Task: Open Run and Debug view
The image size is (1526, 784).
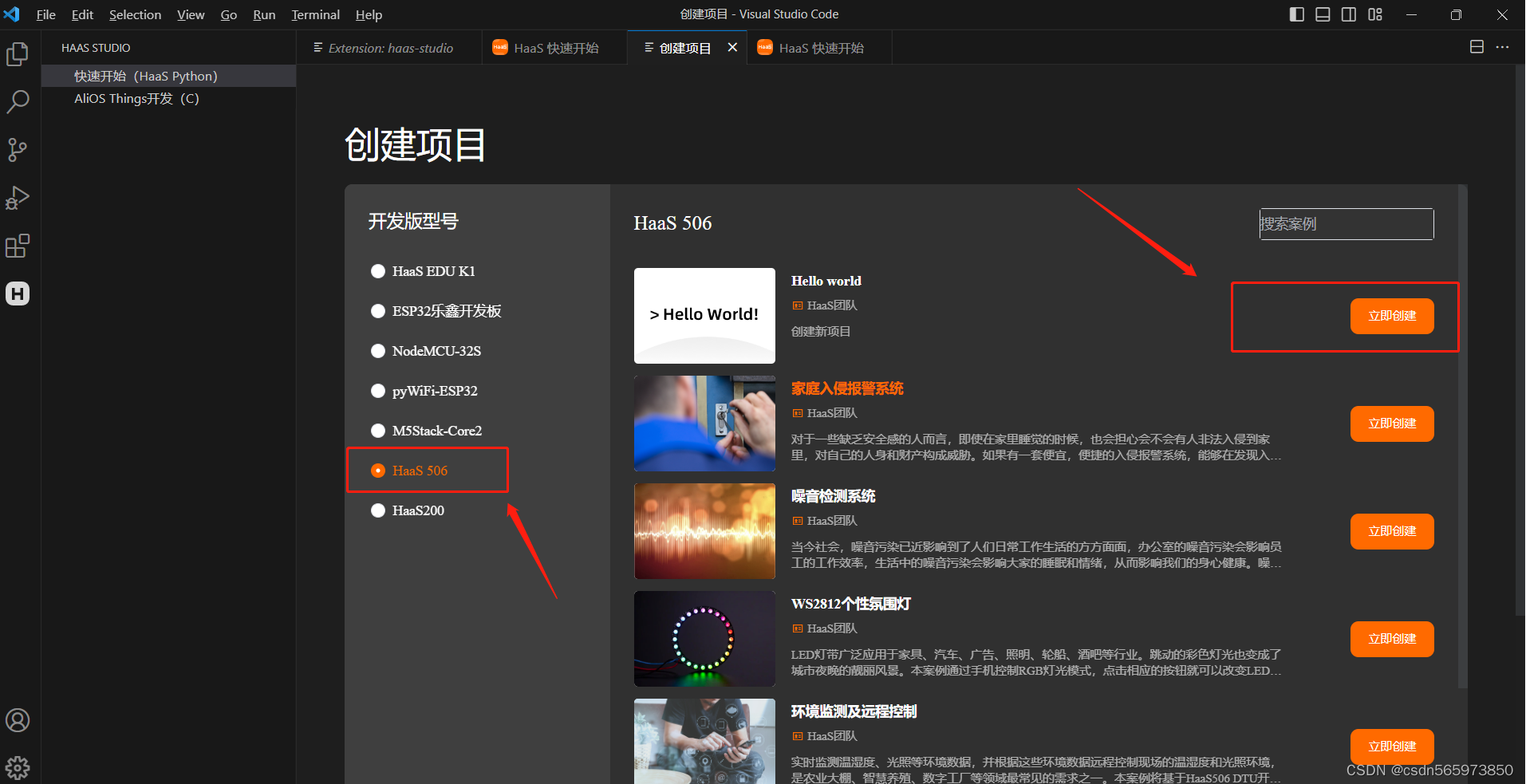Action: (x=18, y=198)
